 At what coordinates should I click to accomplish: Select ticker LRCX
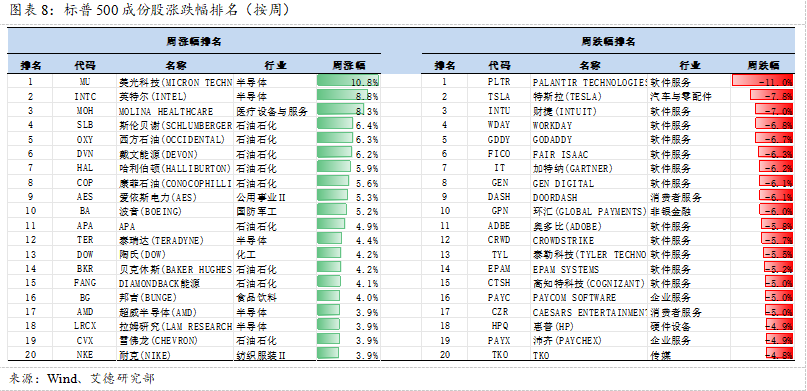[x=85, y=326]
